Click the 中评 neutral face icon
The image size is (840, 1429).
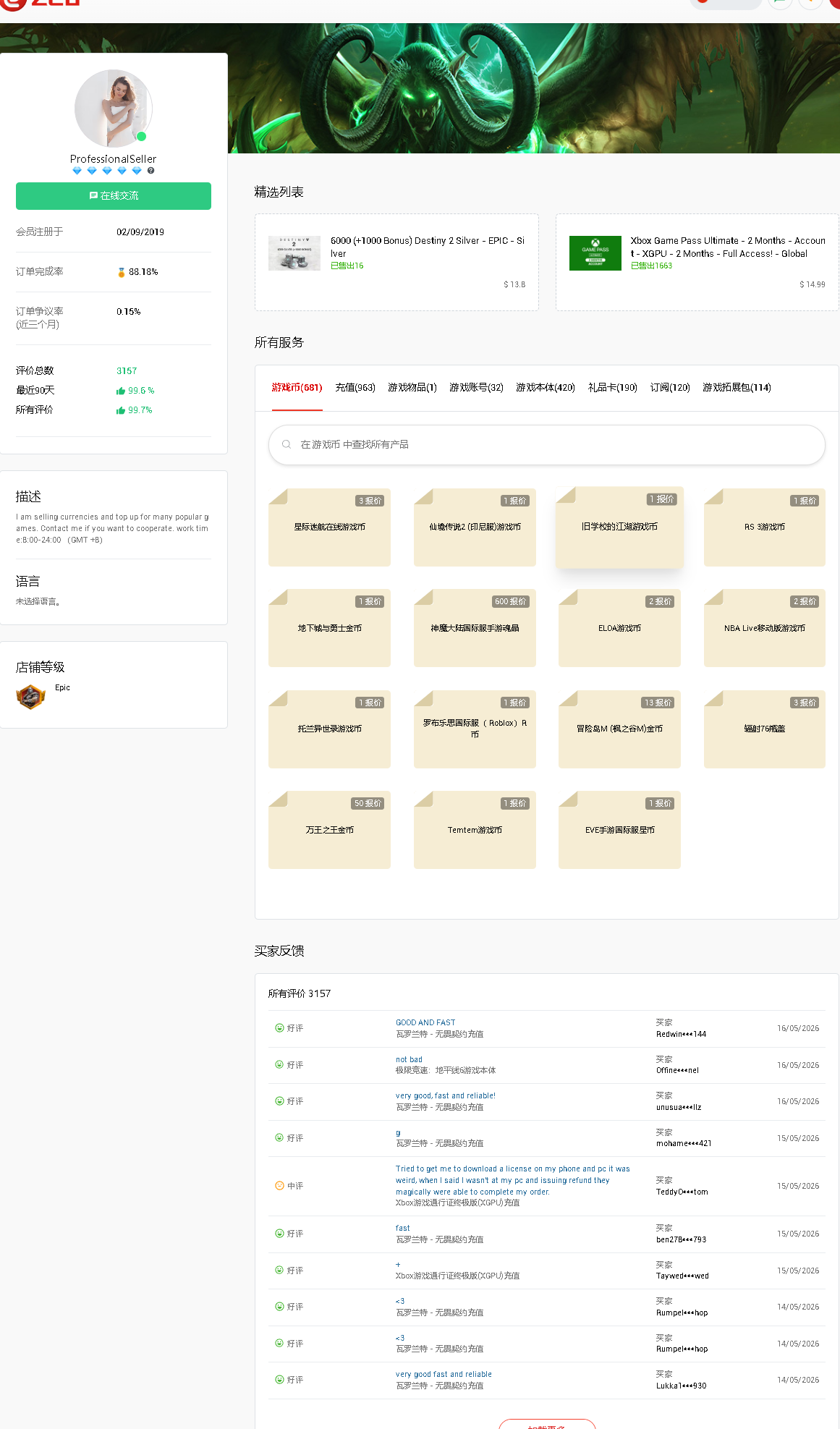coord(279,1186)
